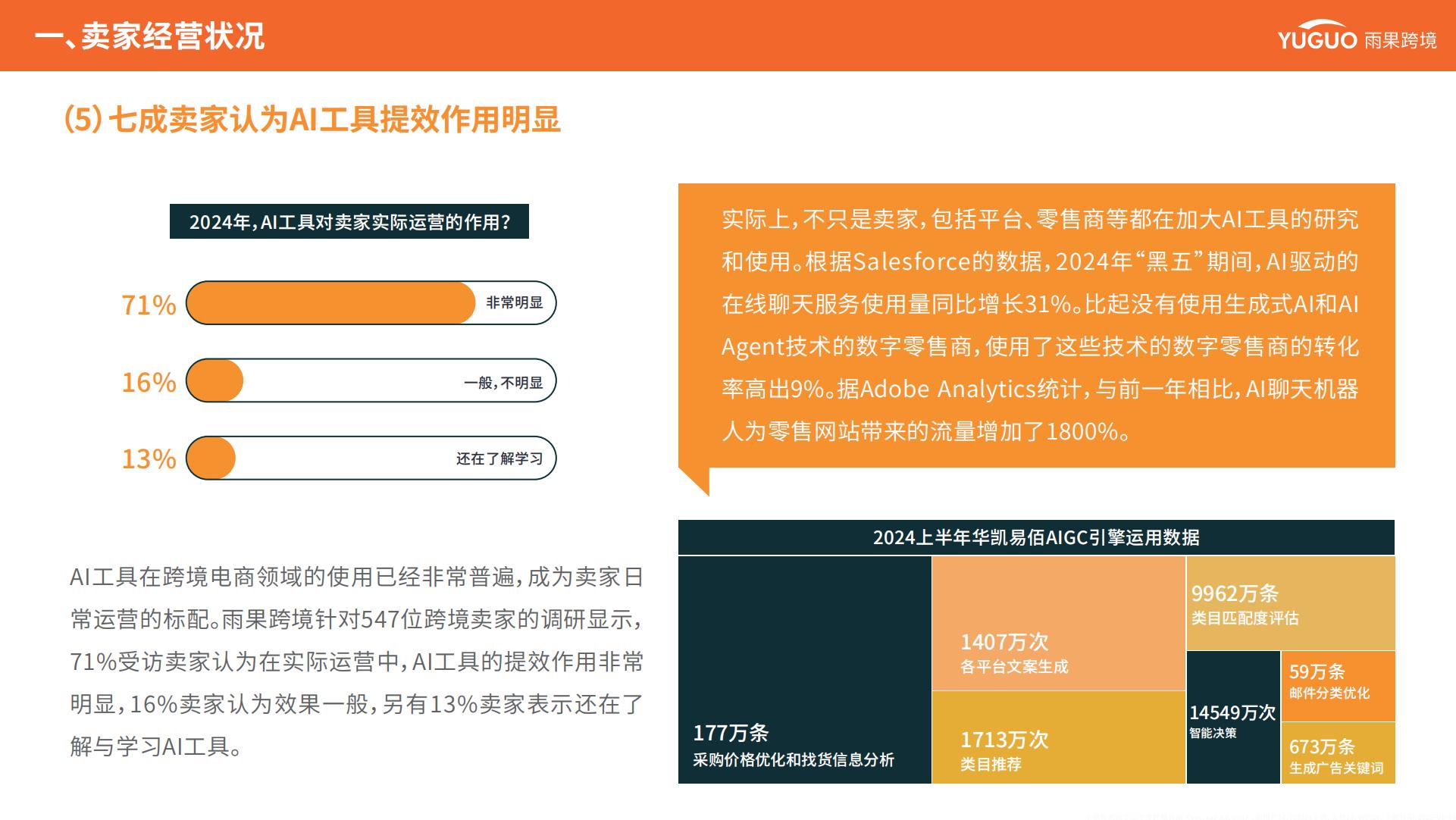
Task: Click the callout line starting 实际上,不只是卖家
Action: (1040, 219)
